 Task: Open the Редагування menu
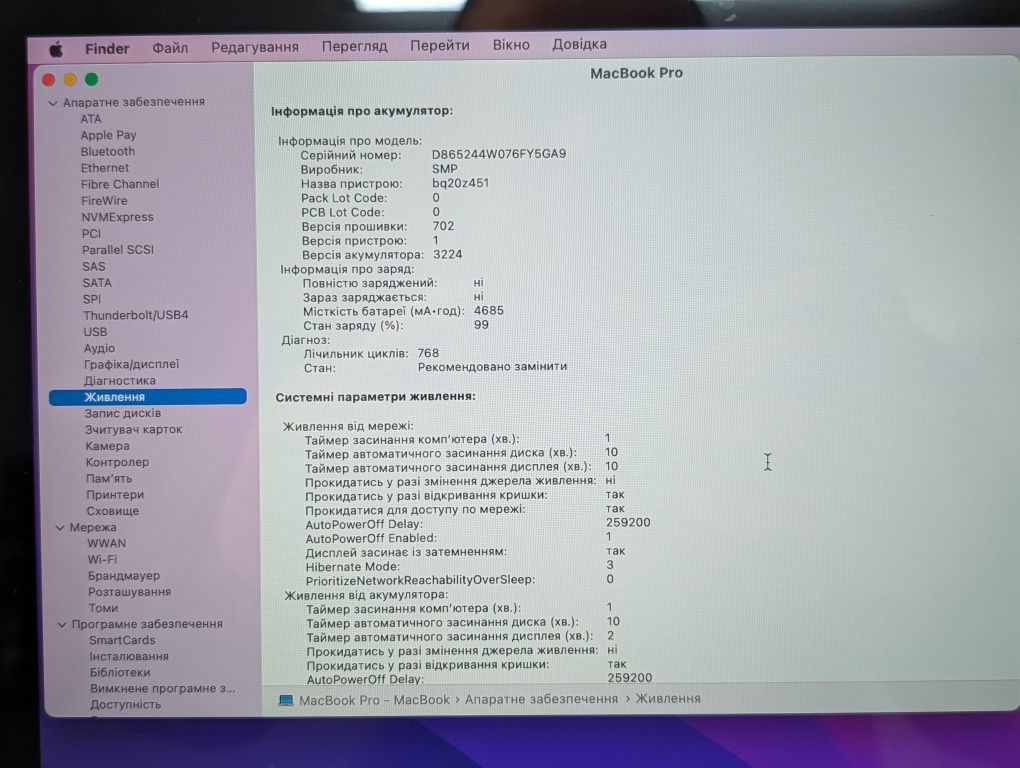pyautogui.click(x=254, y=47)
